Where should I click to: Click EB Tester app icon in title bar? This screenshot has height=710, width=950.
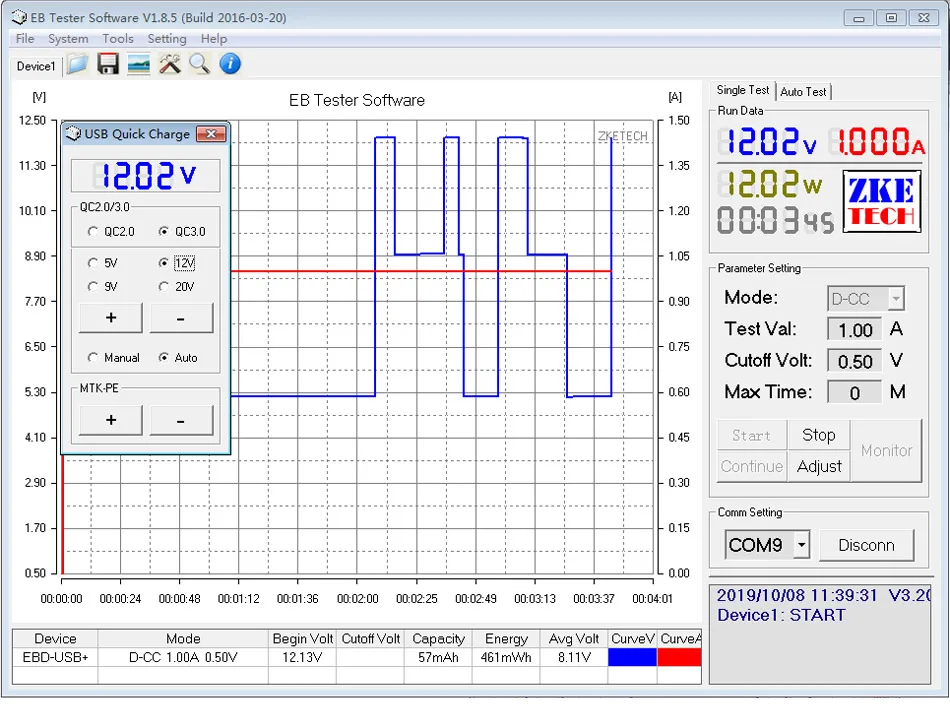(19, 17)
